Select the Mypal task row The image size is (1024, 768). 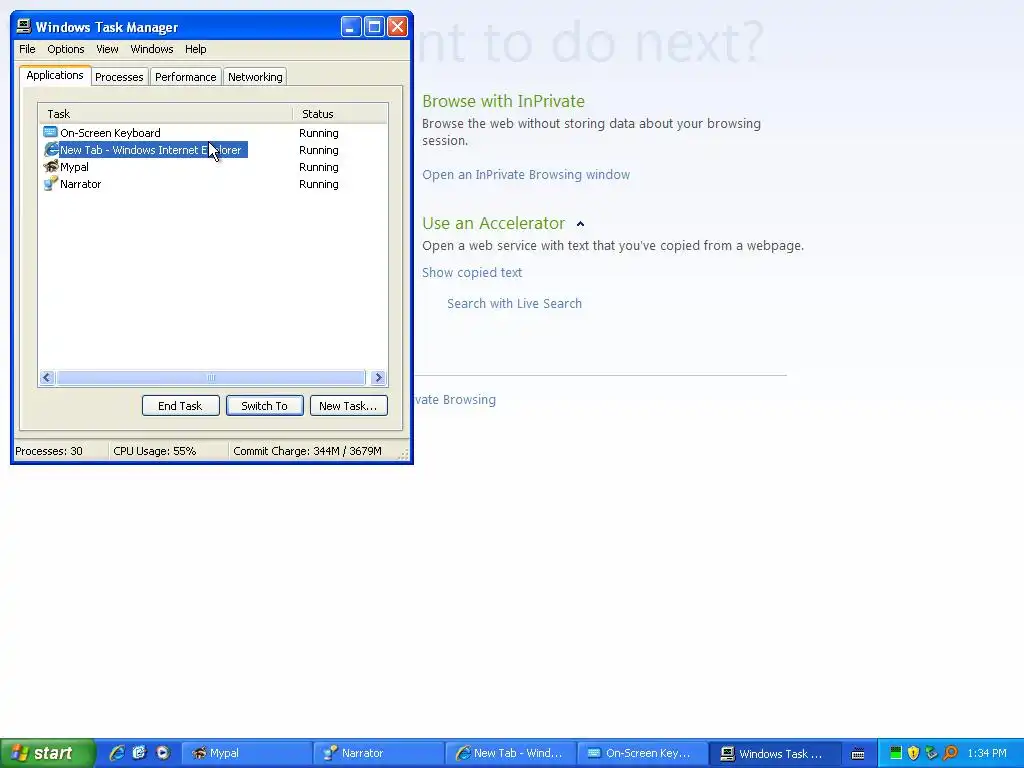[213, 167]
